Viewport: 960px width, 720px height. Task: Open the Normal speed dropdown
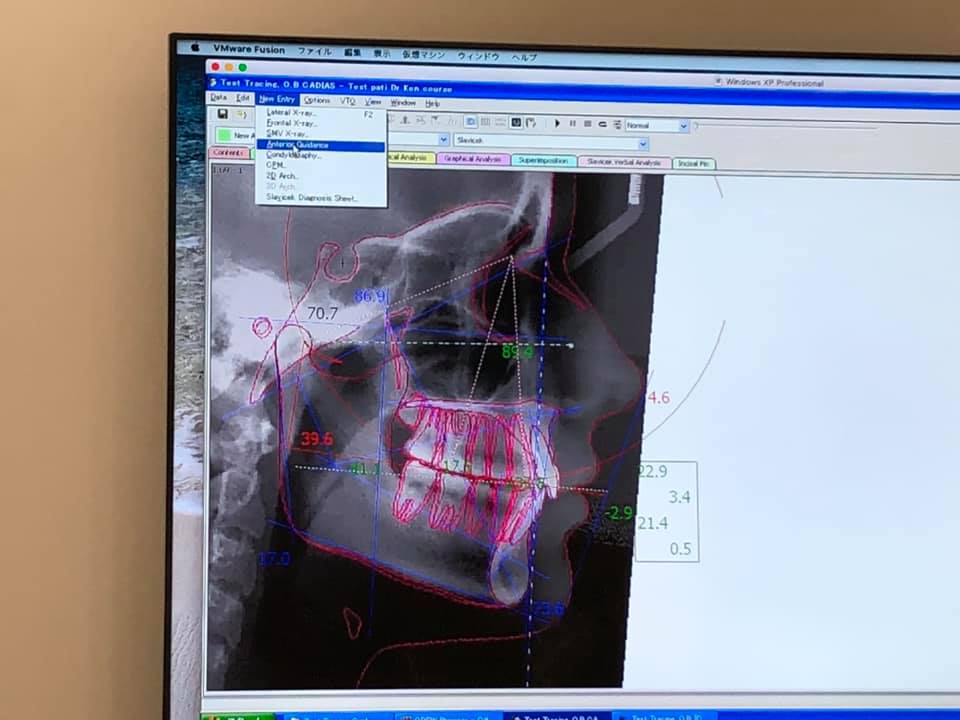point(683,126)
